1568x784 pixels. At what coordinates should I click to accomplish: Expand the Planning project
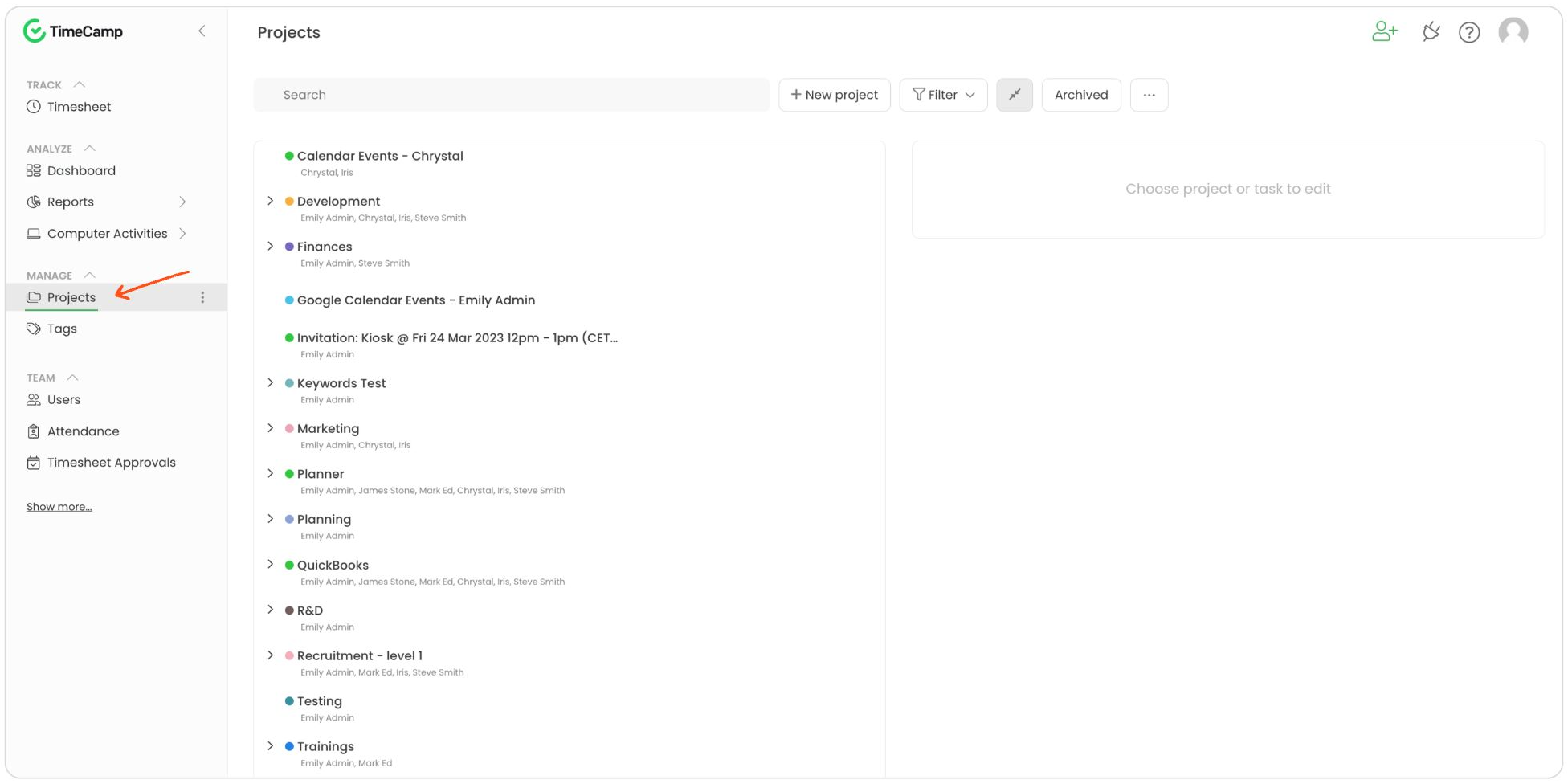(271, 519)
